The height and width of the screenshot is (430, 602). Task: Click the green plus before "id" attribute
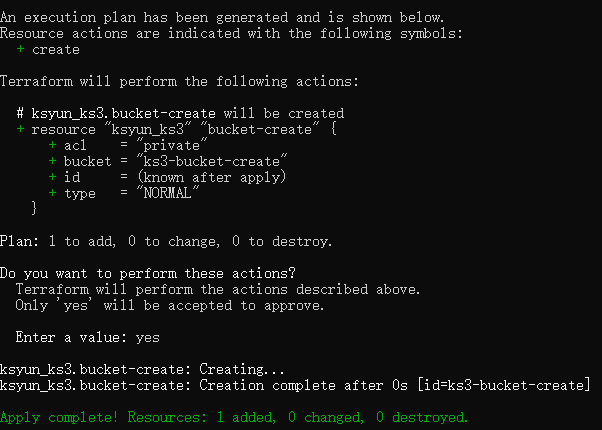coord(53,177)
